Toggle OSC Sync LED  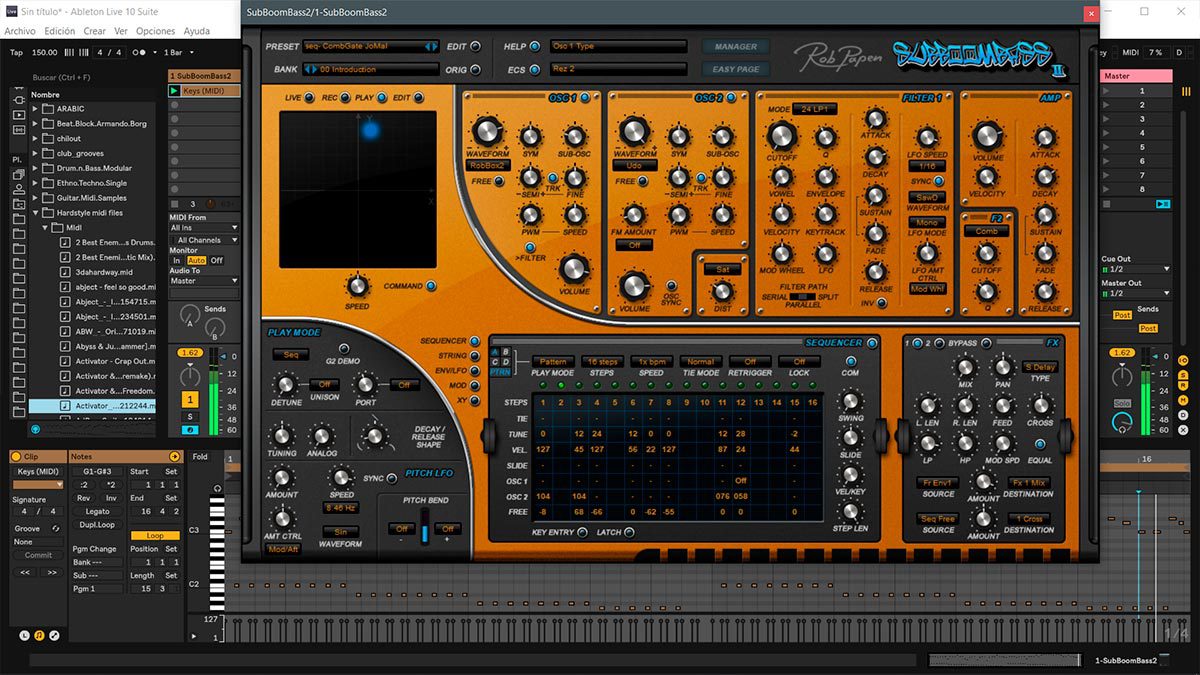click(x=672, y=286)
